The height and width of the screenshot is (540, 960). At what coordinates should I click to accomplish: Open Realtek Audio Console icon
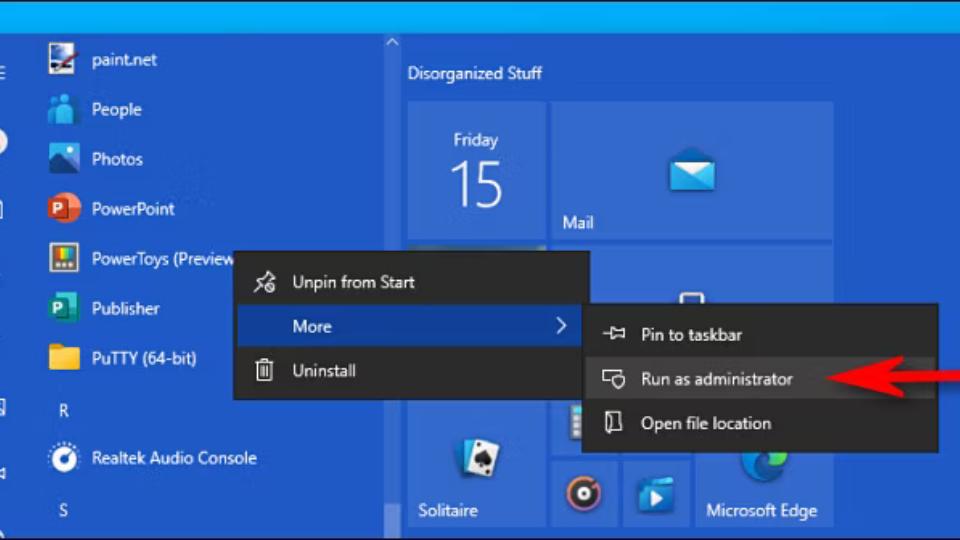coord(64,457)
